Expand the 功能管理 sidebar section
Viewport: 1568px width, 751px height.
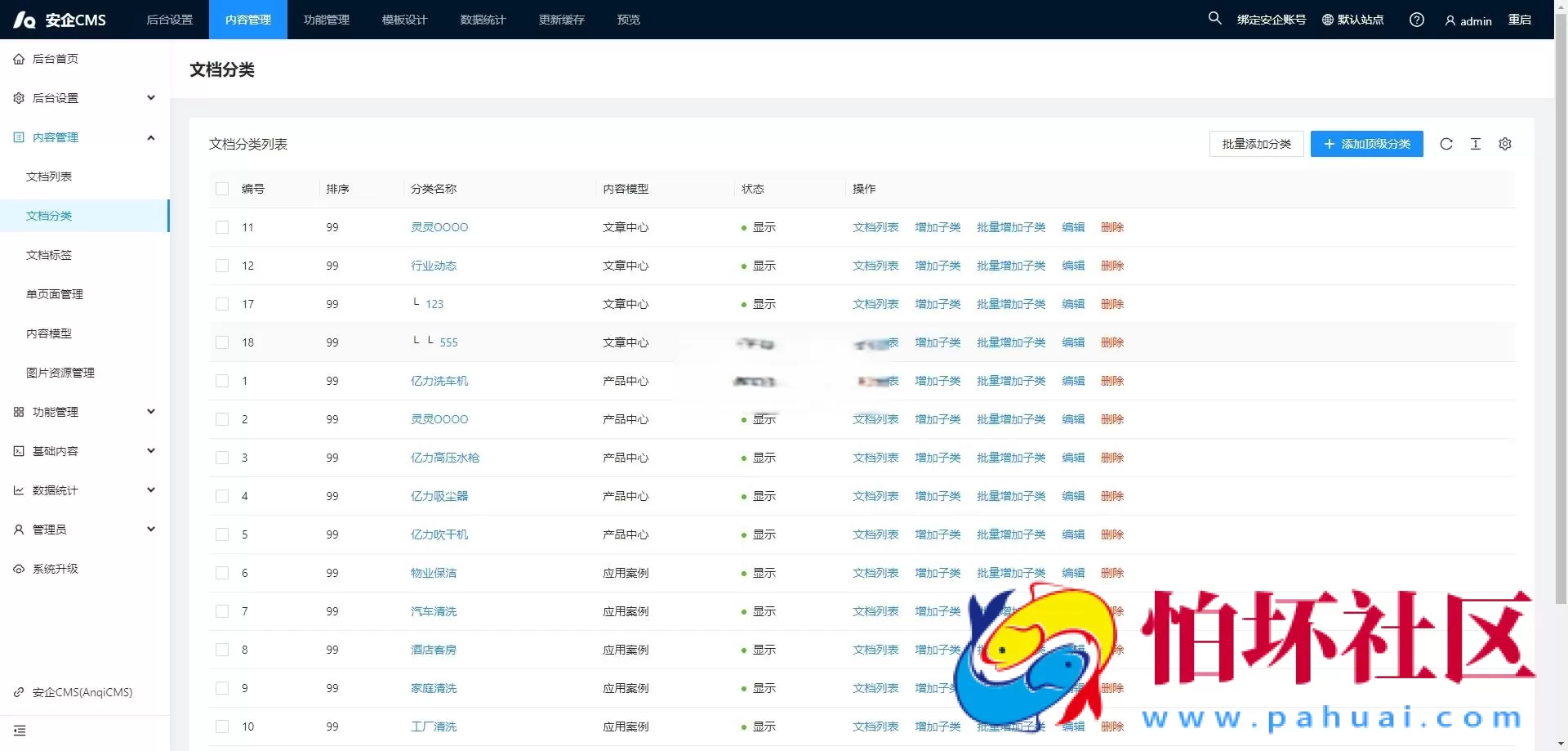(x=150, y=411)
